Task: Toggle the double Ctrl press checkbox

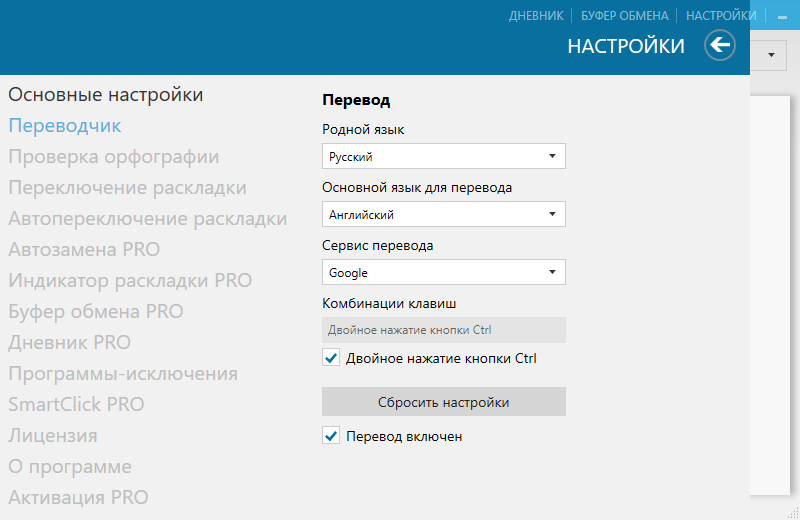Action: 331,358
